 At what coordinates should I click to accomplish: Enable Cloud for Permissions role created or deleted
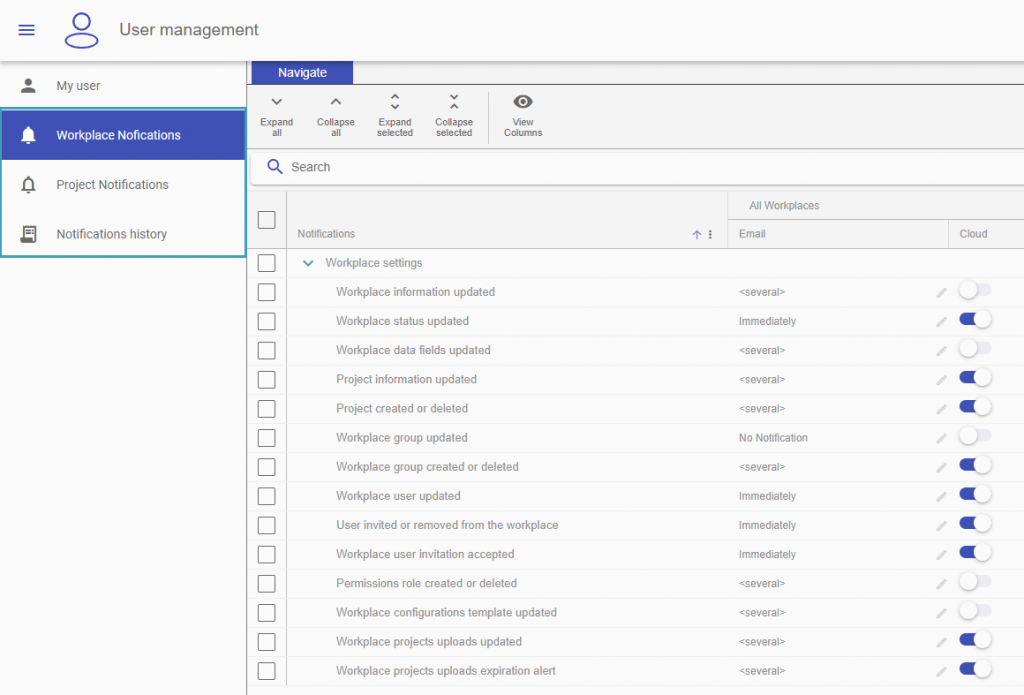975,581
